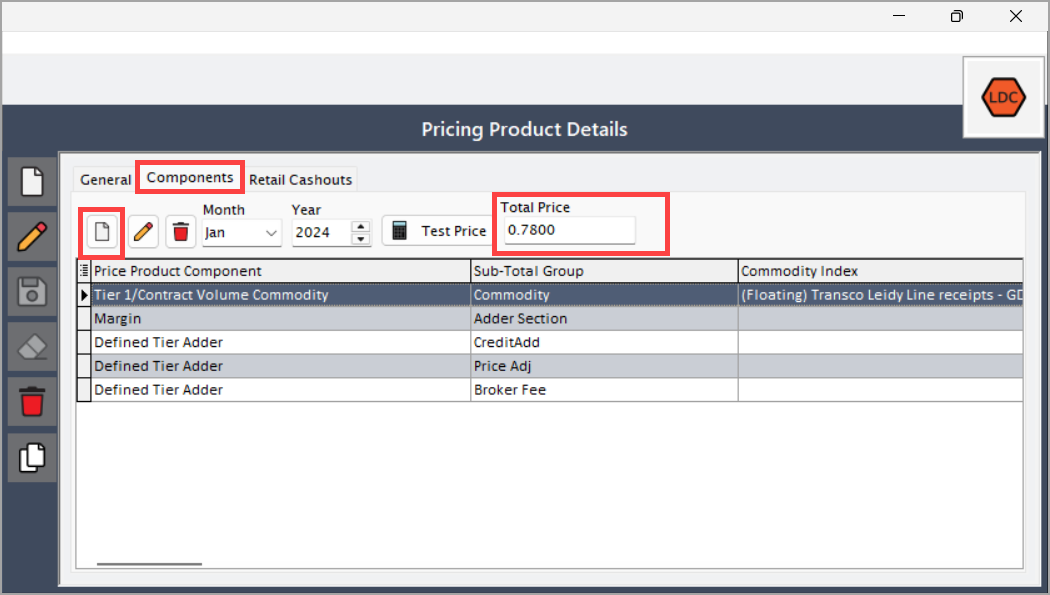Click the sidebar New document icon
This screenshot has height=595, width=1050.
click(32, 182)
